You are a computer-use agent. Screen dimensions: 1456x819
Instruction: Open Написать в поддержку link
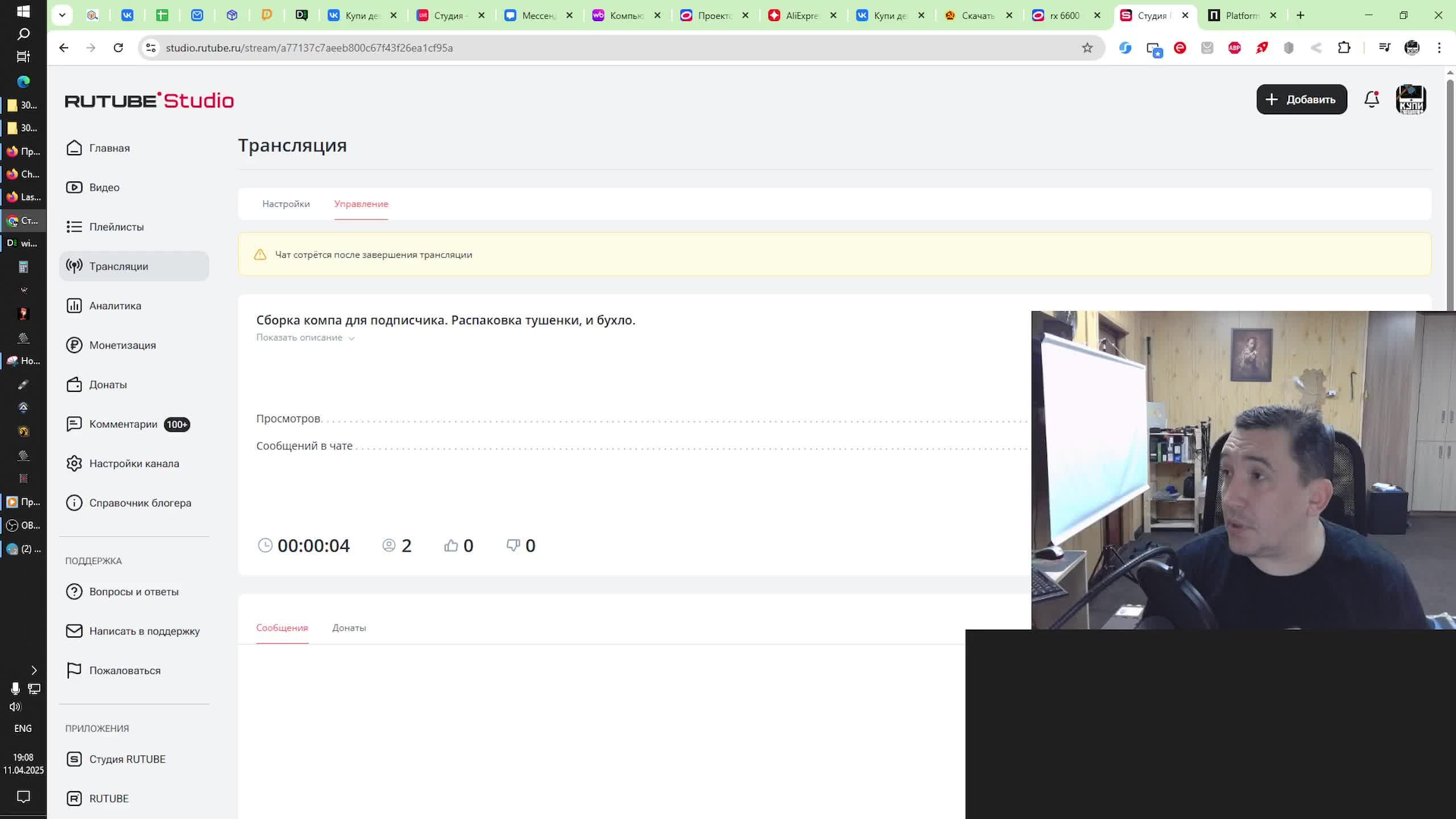[144, 631]
